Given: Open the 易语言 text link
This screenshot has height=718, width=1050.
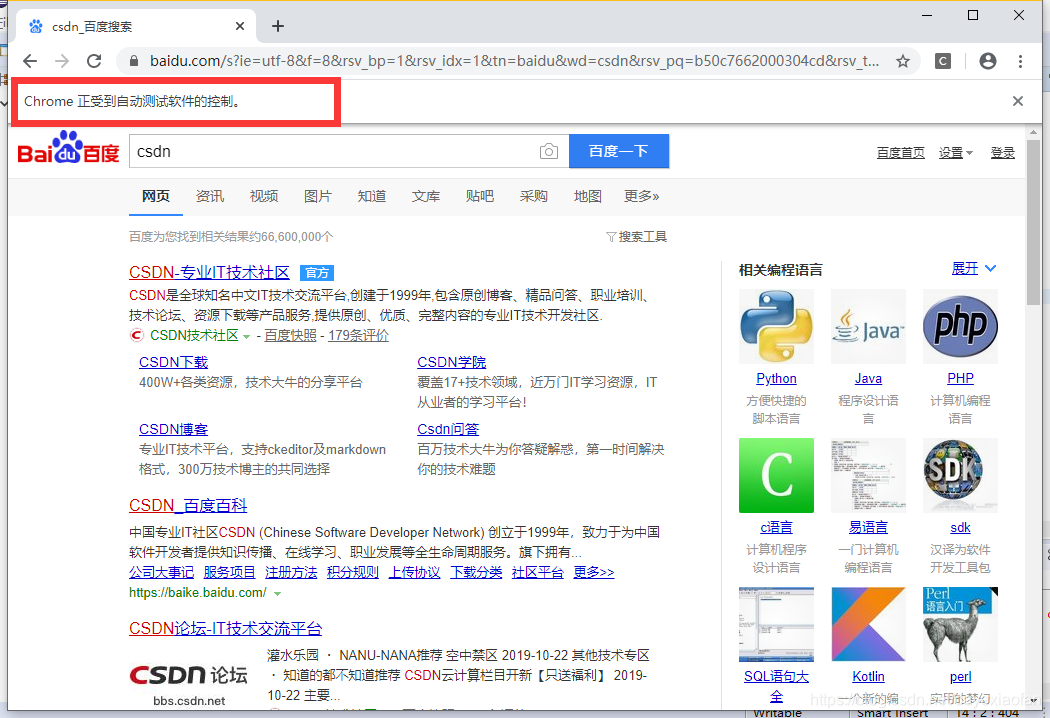Looking at the screenshot, I should tap(868, 528).
